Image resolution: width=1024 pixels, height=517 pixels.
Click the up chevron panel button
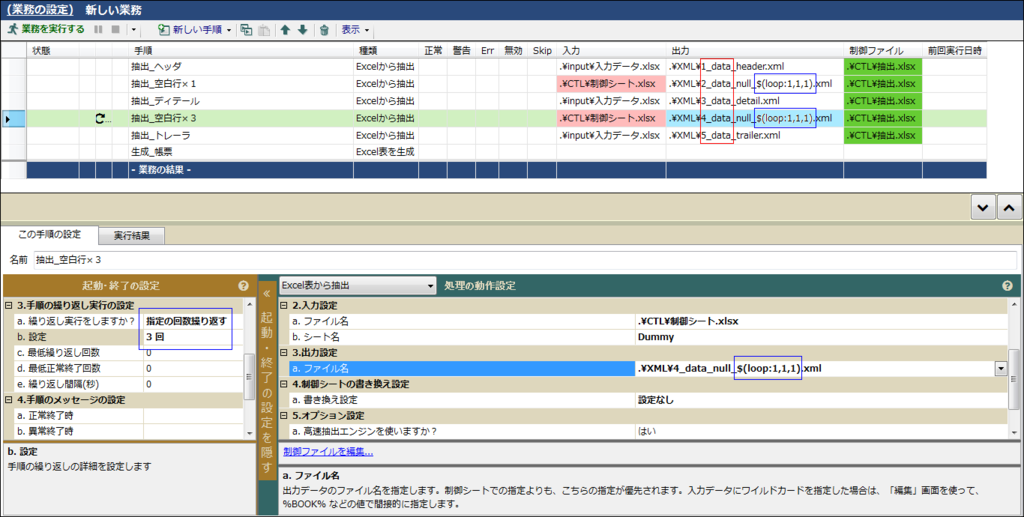pyautogui.click(x=1009, y=208)
